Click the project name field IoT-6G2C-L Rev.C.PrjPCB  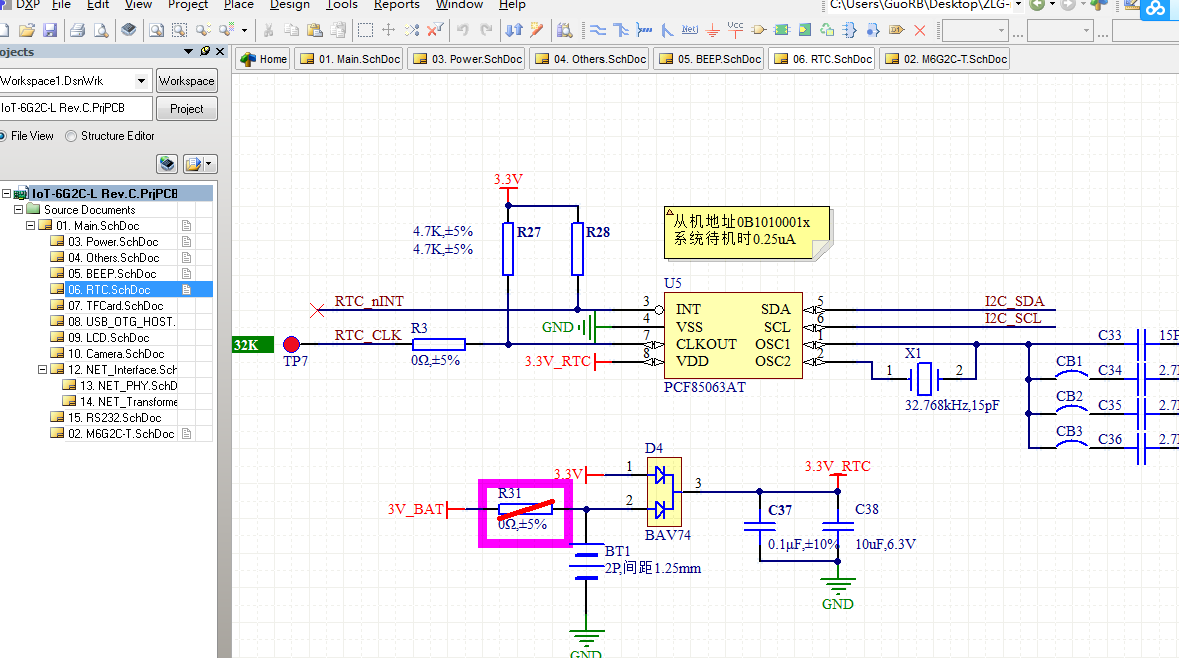click(x=76, y=108)
